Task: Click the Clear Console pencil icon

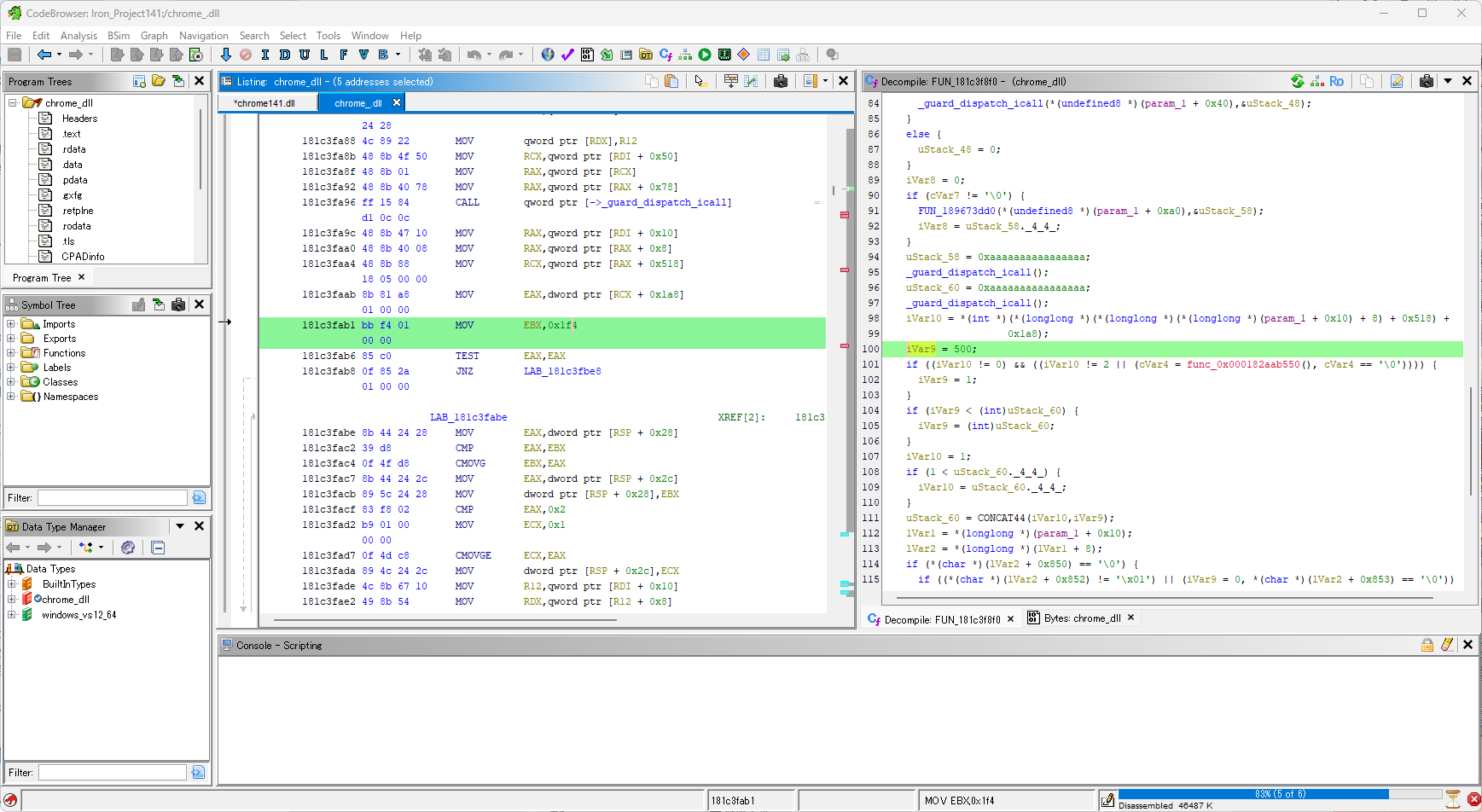Action: pos(1447,645)
